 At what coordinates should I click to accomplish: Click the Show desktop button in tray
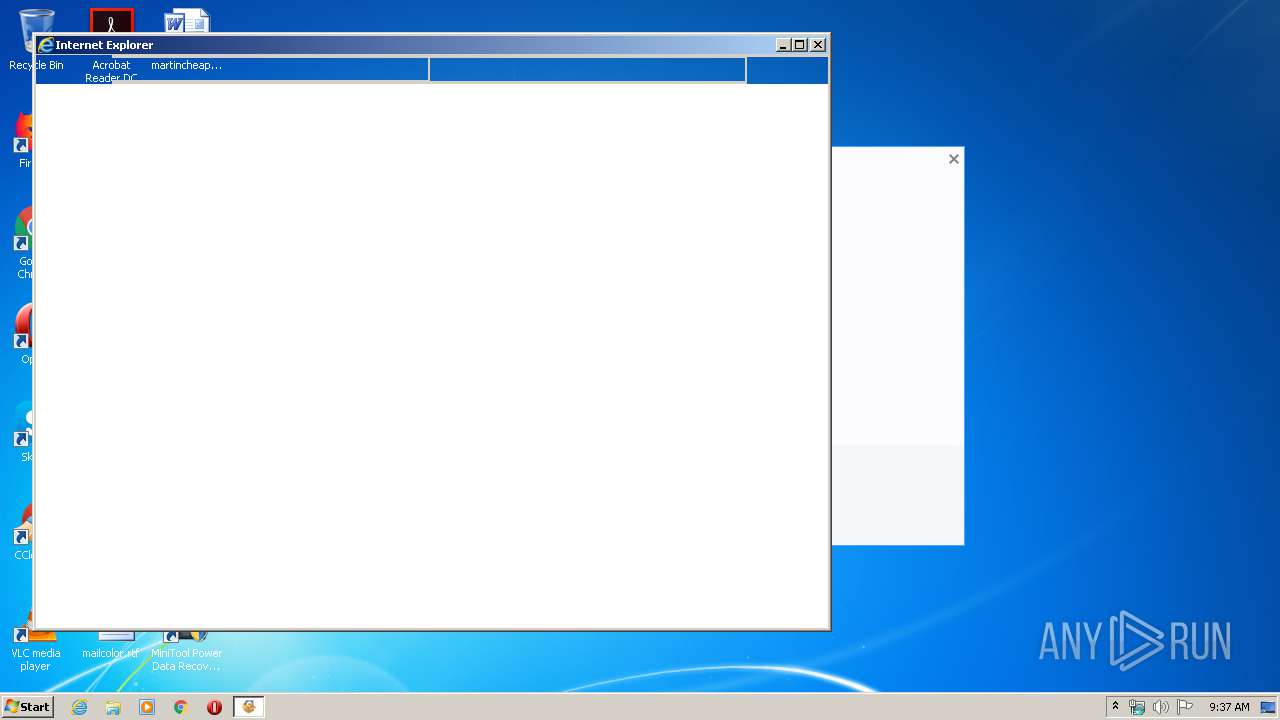click(x=1268, y=707)
